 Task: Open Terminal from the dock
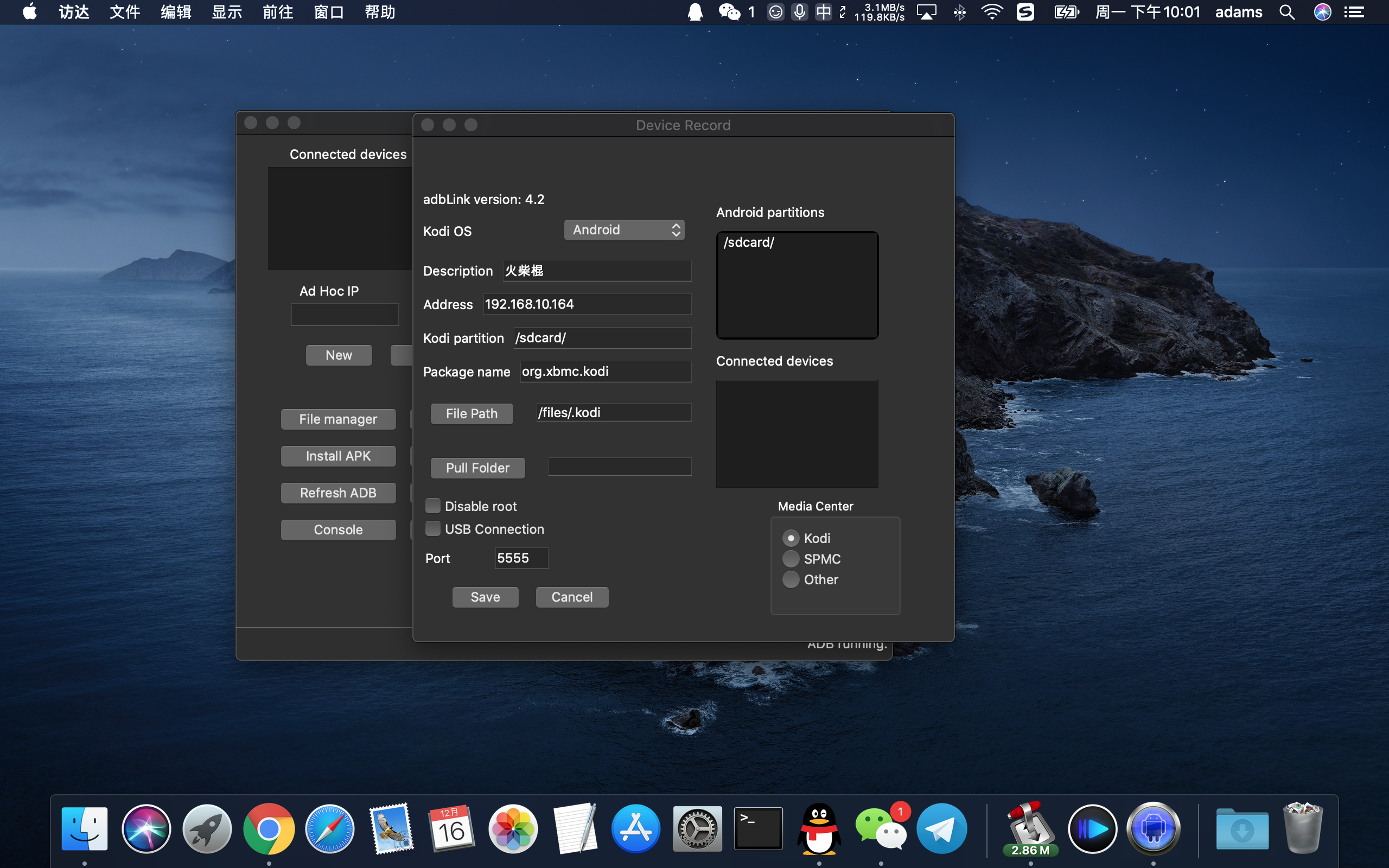758,829
